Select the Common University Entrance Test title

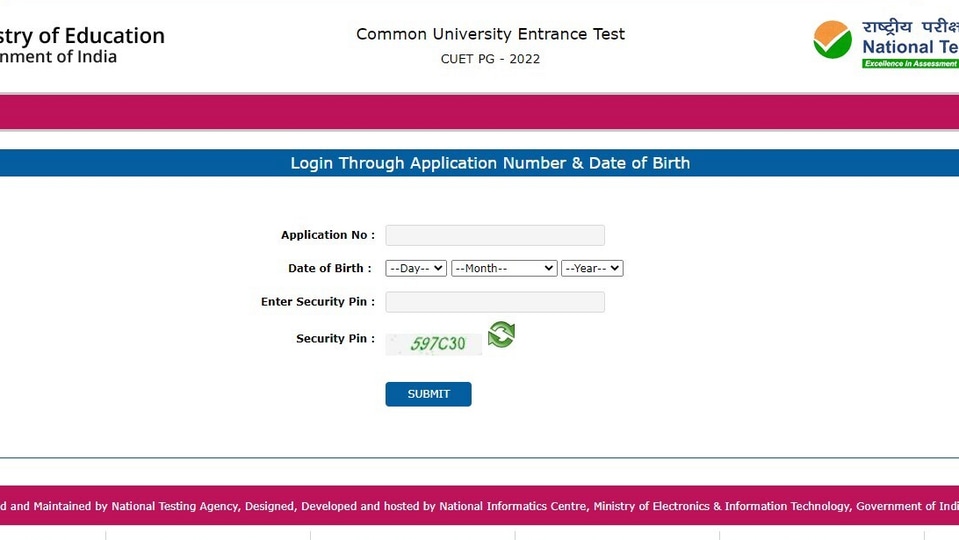coord(491,34)
